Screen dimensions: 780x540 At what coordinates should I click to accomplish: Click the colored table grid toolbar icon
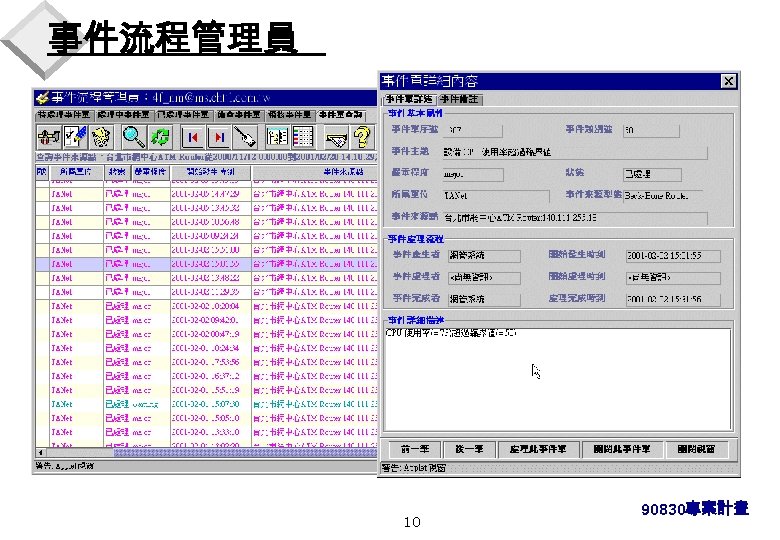point(303,137)
